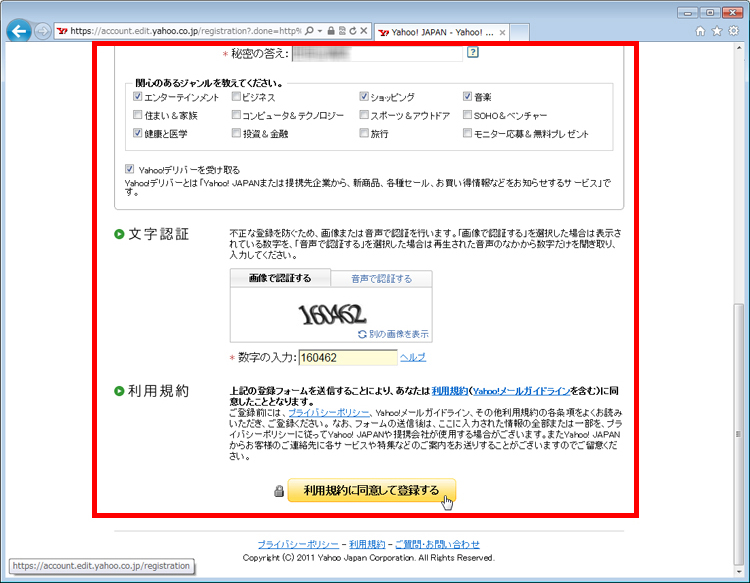The image size is (750, 583).
Task: Open 利用規約 link in terms paragraph
Action: (450, 391)
